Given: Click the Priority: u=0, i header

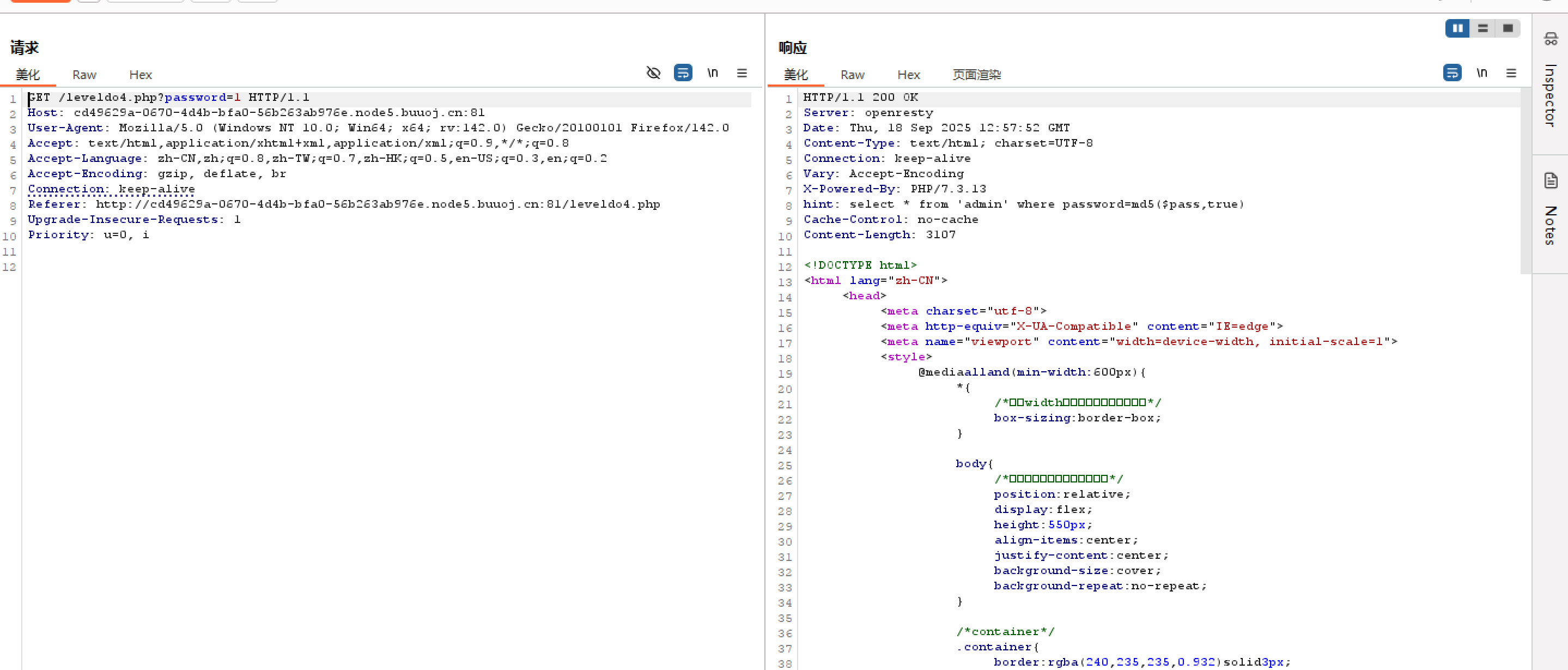Looking at the screenshot, I should point(88,234).
